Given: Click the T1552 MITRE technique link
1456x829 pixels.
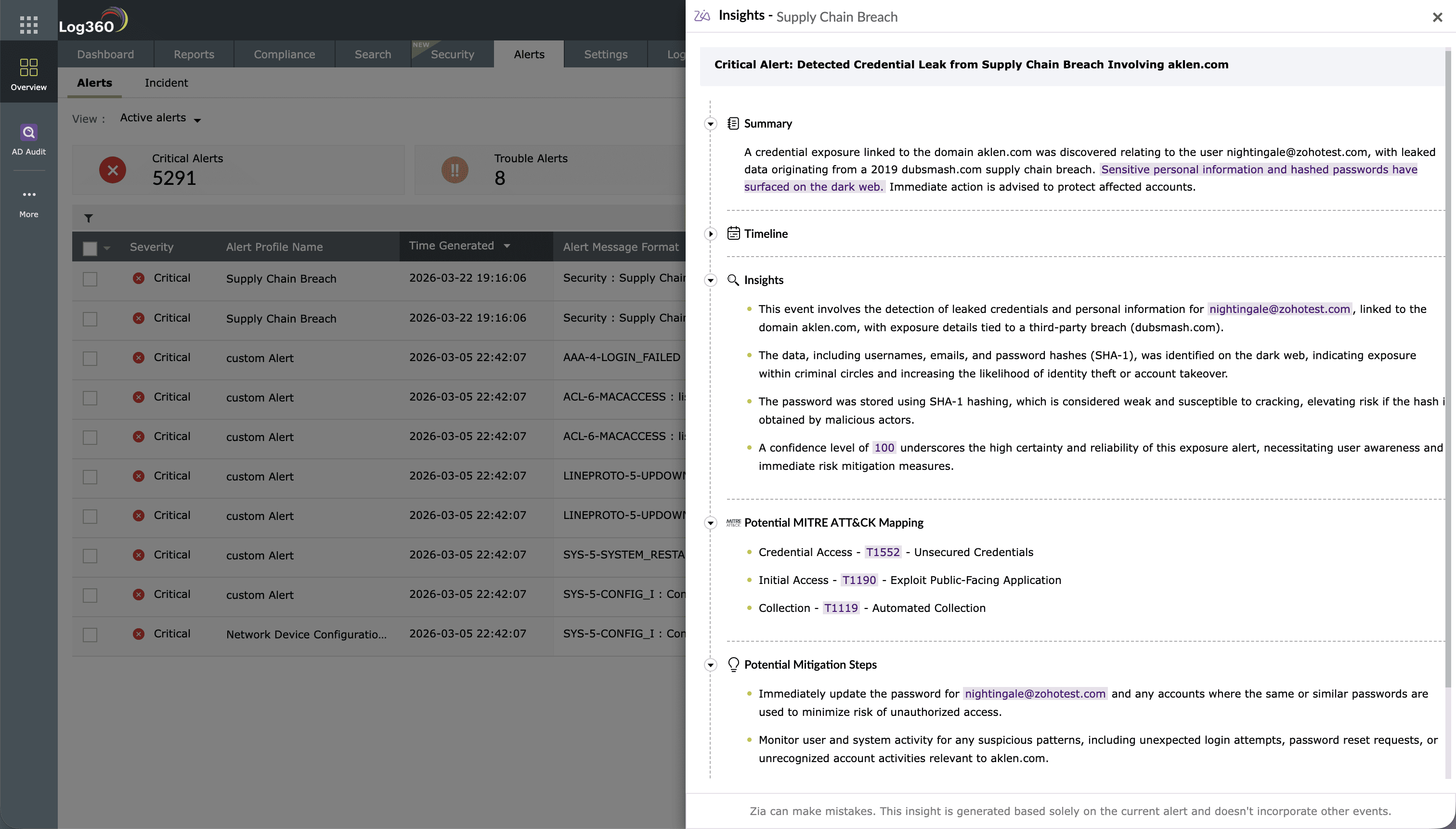Looking at the screenshot, I should point(883,552).
